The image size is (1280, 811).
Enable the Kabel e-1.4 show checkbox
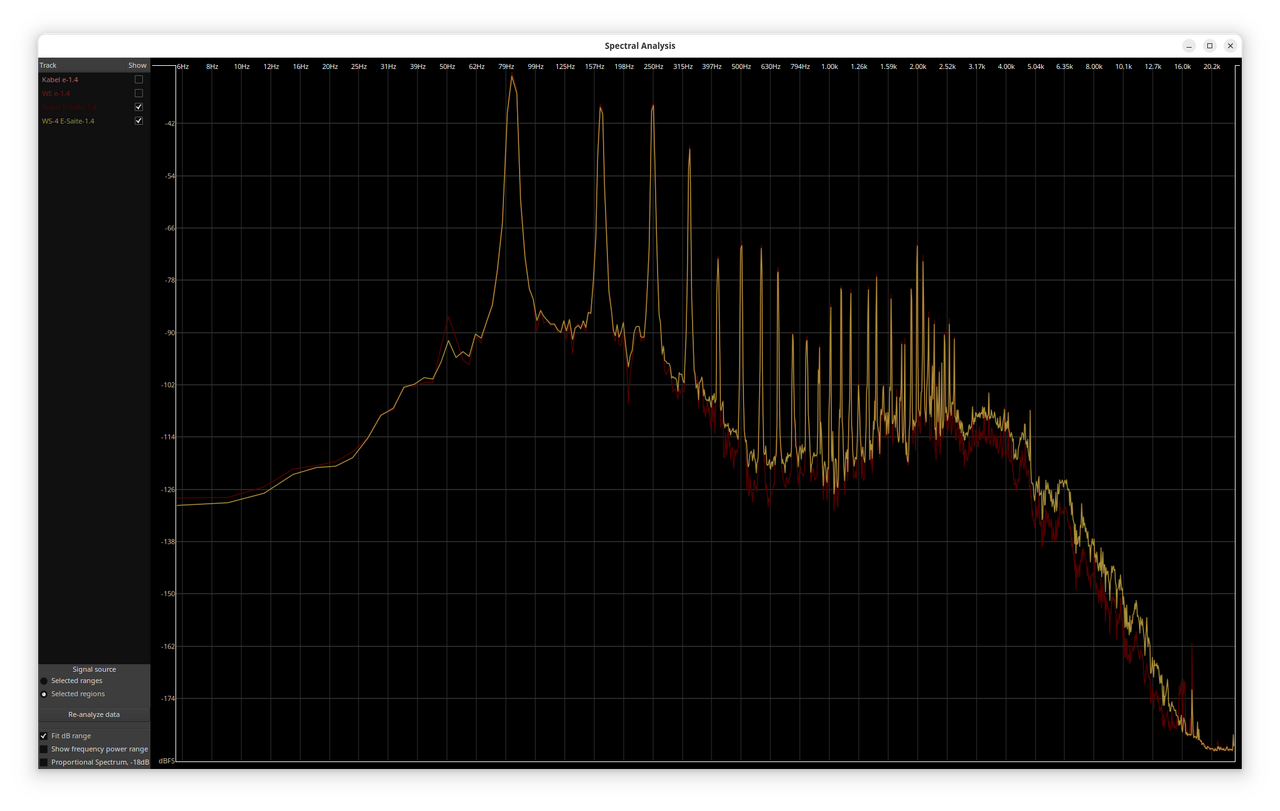139,79
